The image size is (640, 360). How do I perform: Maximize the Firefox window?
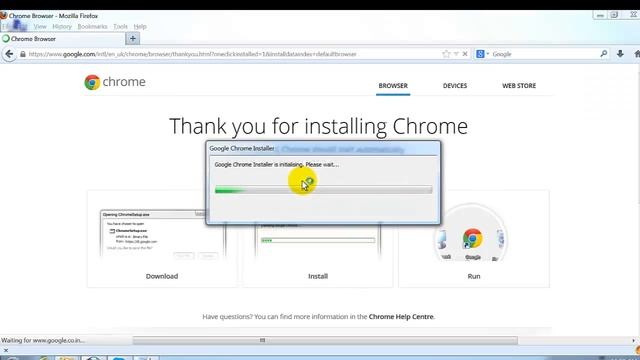(x=614, y=15)
